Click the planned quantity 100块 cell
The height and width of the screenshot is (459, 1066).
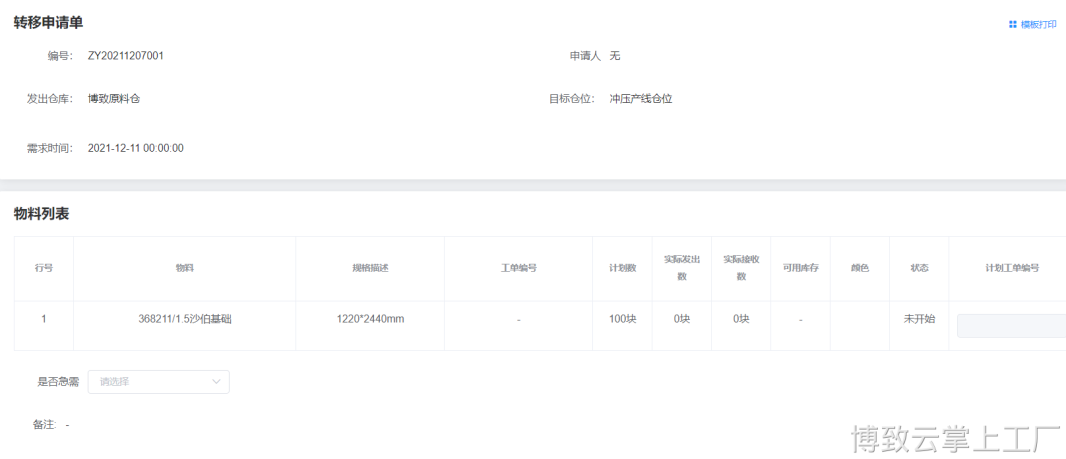[622, 319]
